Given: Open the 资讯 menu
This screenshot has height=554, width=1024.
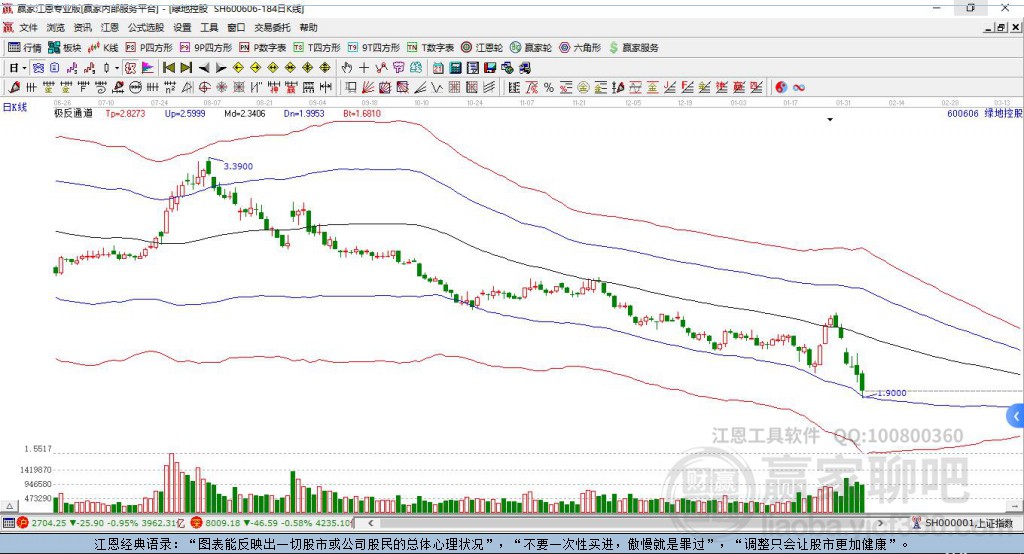Looking at the screenshot, I should (82, 27).
